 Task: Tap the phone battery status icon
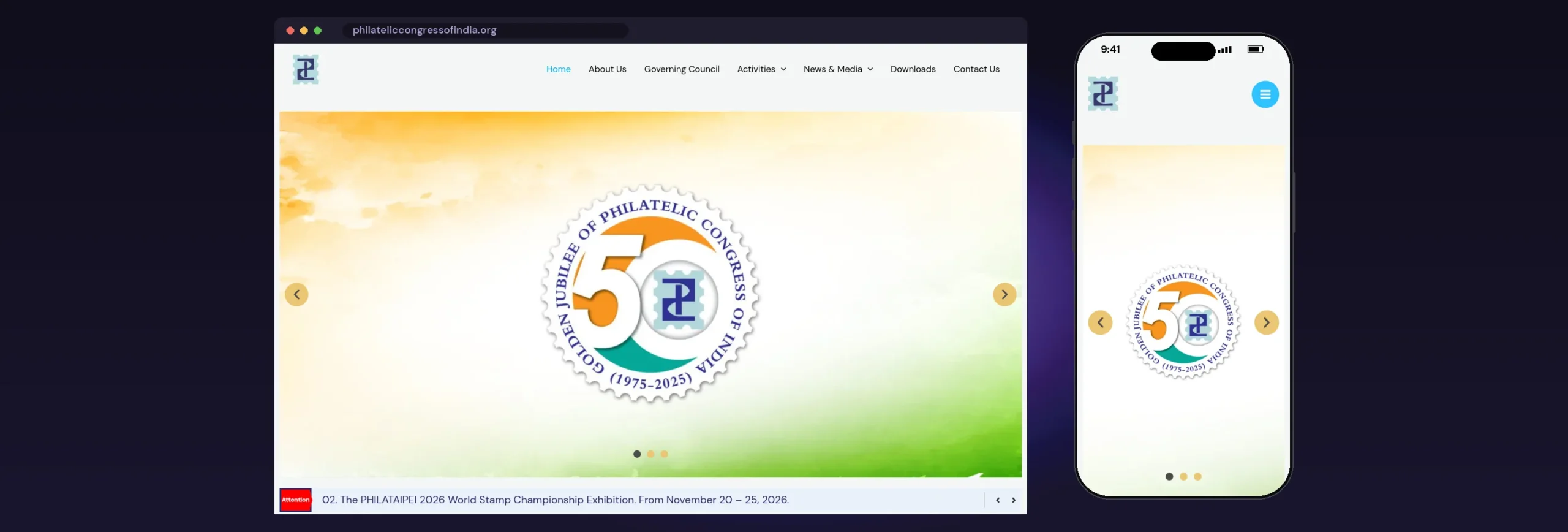(x=1256, y=49)
